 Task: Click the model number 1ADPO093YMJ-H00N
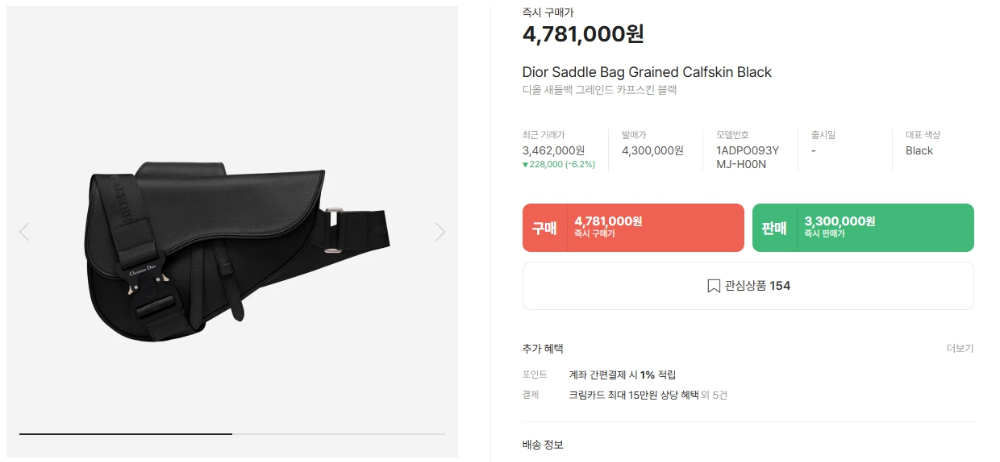click(747, 158)
